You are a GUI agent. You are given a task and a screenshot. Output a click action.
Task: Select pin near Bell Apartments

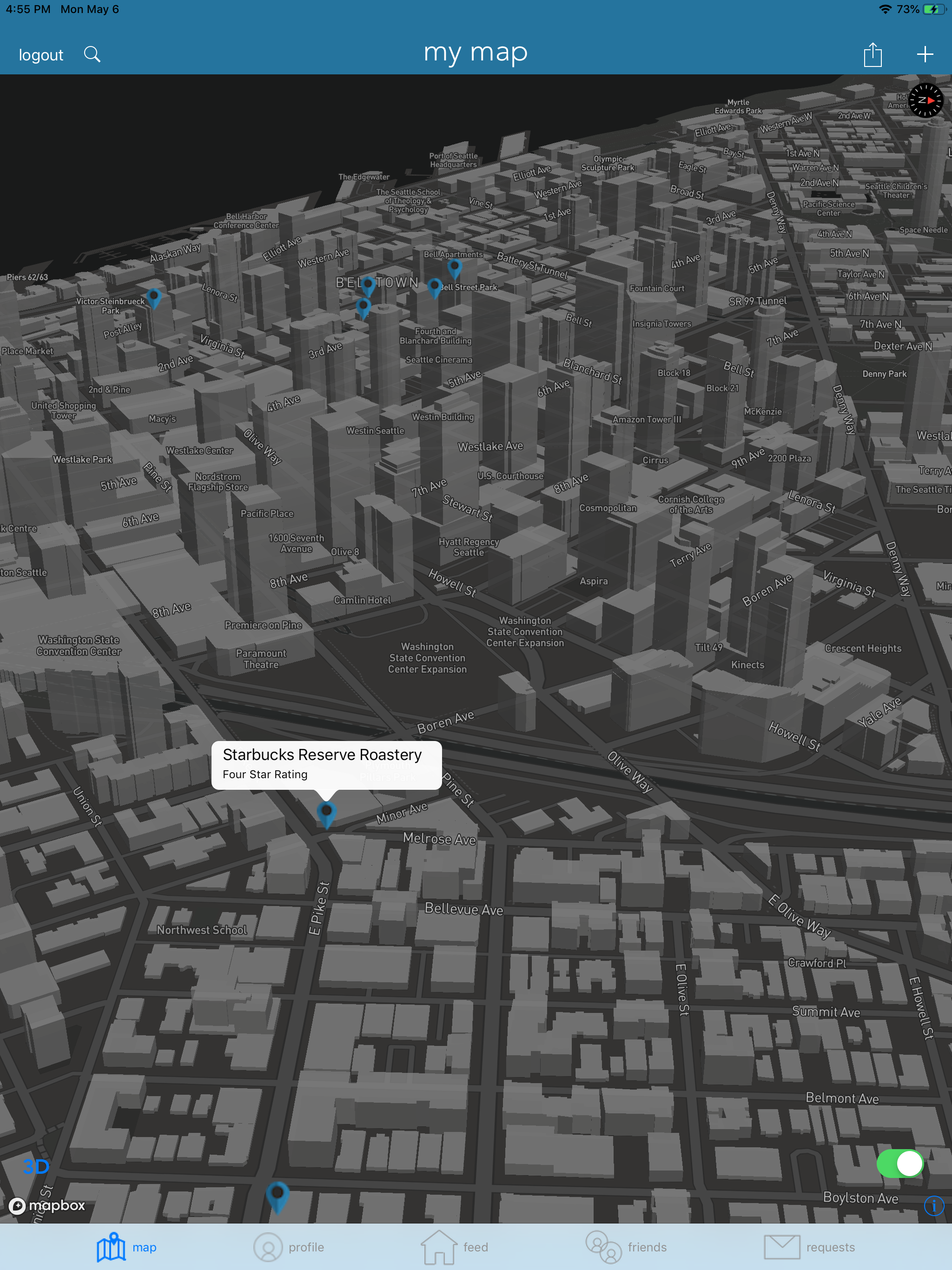click(x=454, y=269)
